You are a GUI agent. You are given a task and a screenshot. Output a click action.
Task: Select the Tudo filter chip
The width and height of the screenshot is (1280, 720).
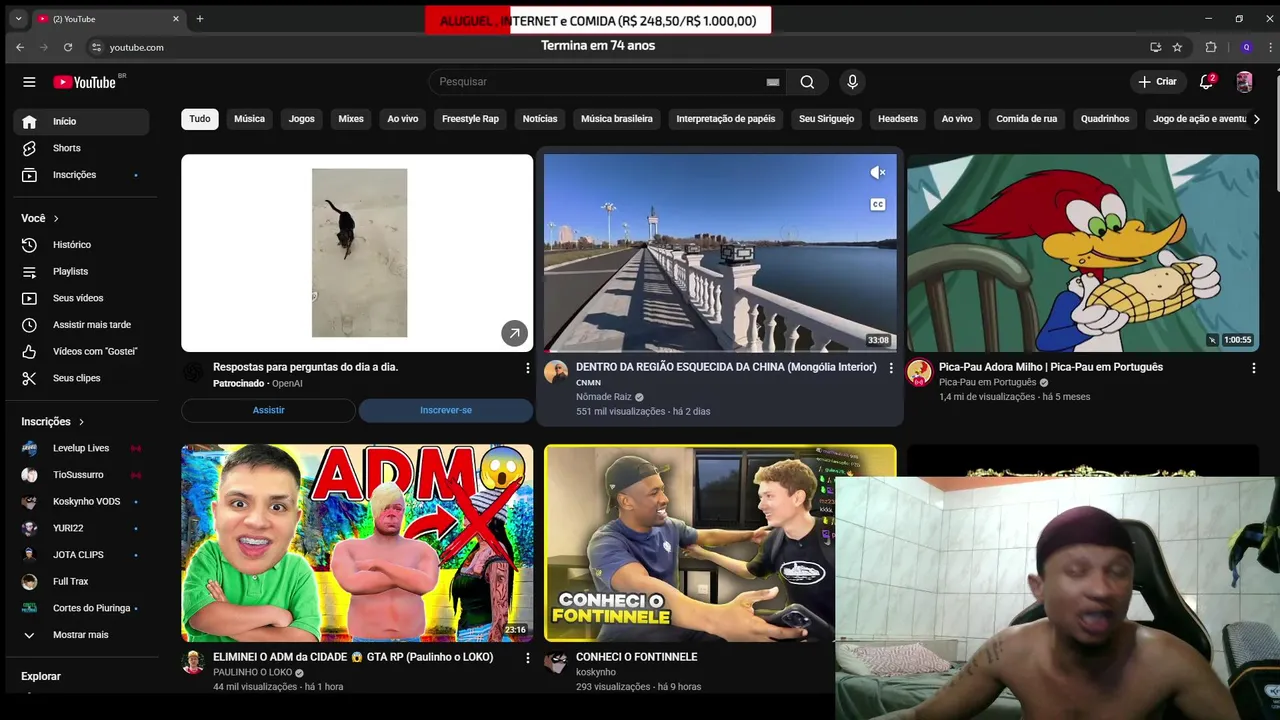(200, 119)
